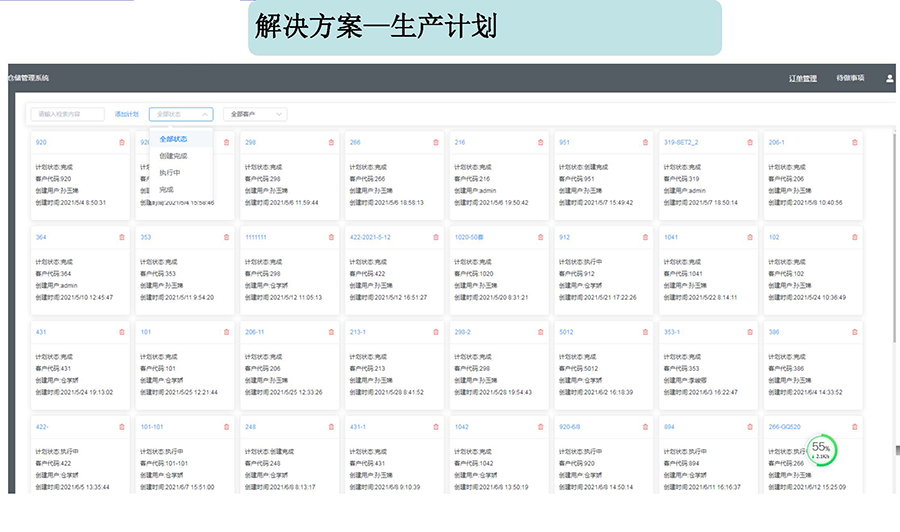Delete plan 1111111 with its trash icon
The height and width of the screenshot is (532, 900).
click(331, 237)
